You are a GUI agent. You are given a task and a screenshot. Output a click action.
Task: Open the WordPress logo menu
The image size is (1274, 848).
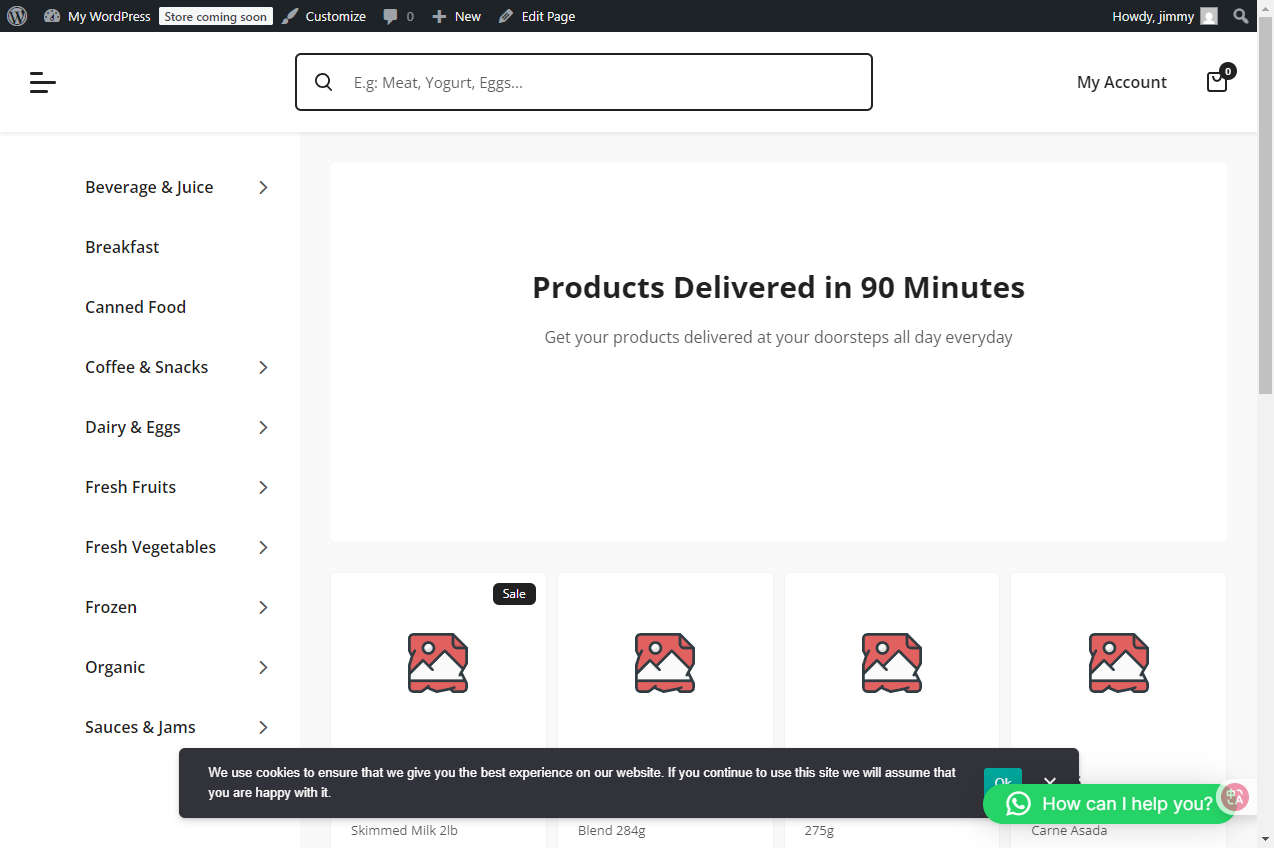[x=17, y=16]
